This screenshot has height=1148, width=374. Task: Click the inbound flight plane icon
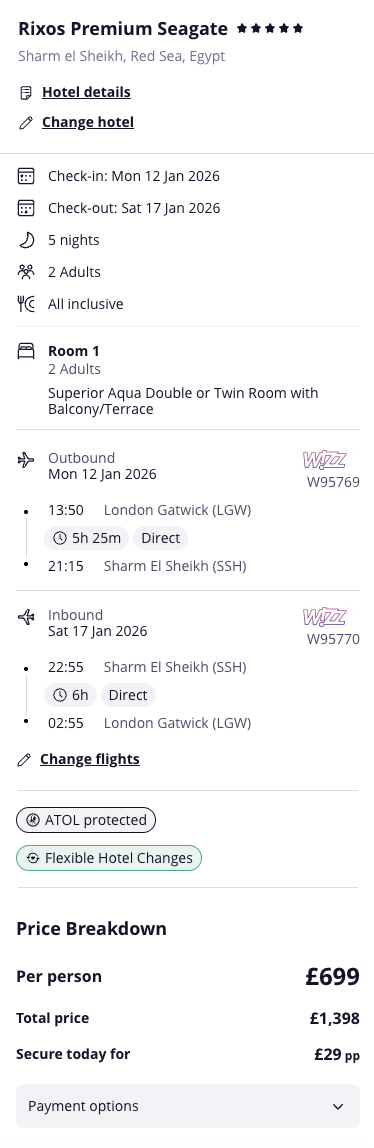tap(26, 616)
